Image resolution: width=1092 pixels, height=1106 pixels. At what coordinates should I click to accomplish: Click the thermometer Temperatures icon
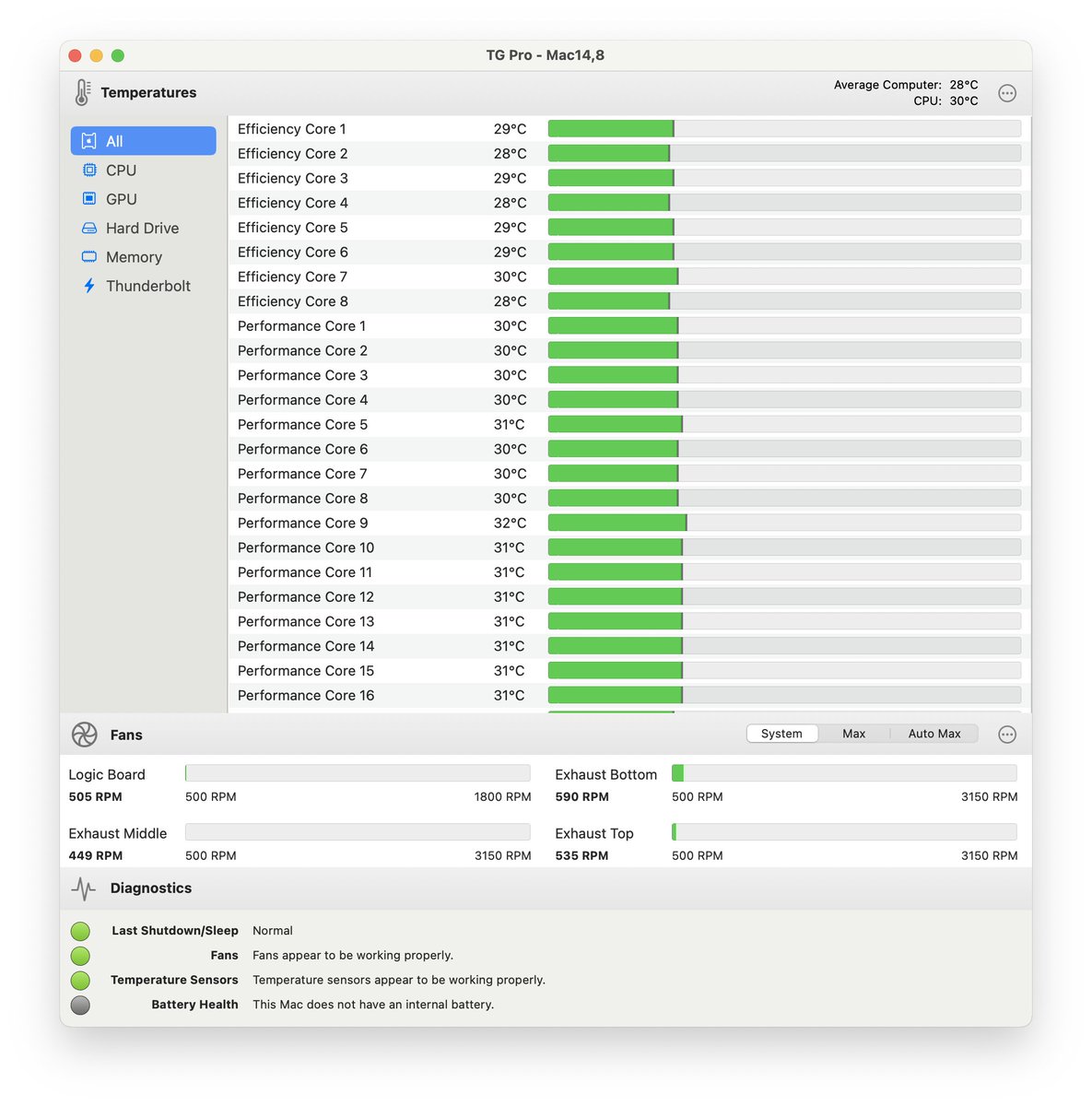tap(82, 92)
